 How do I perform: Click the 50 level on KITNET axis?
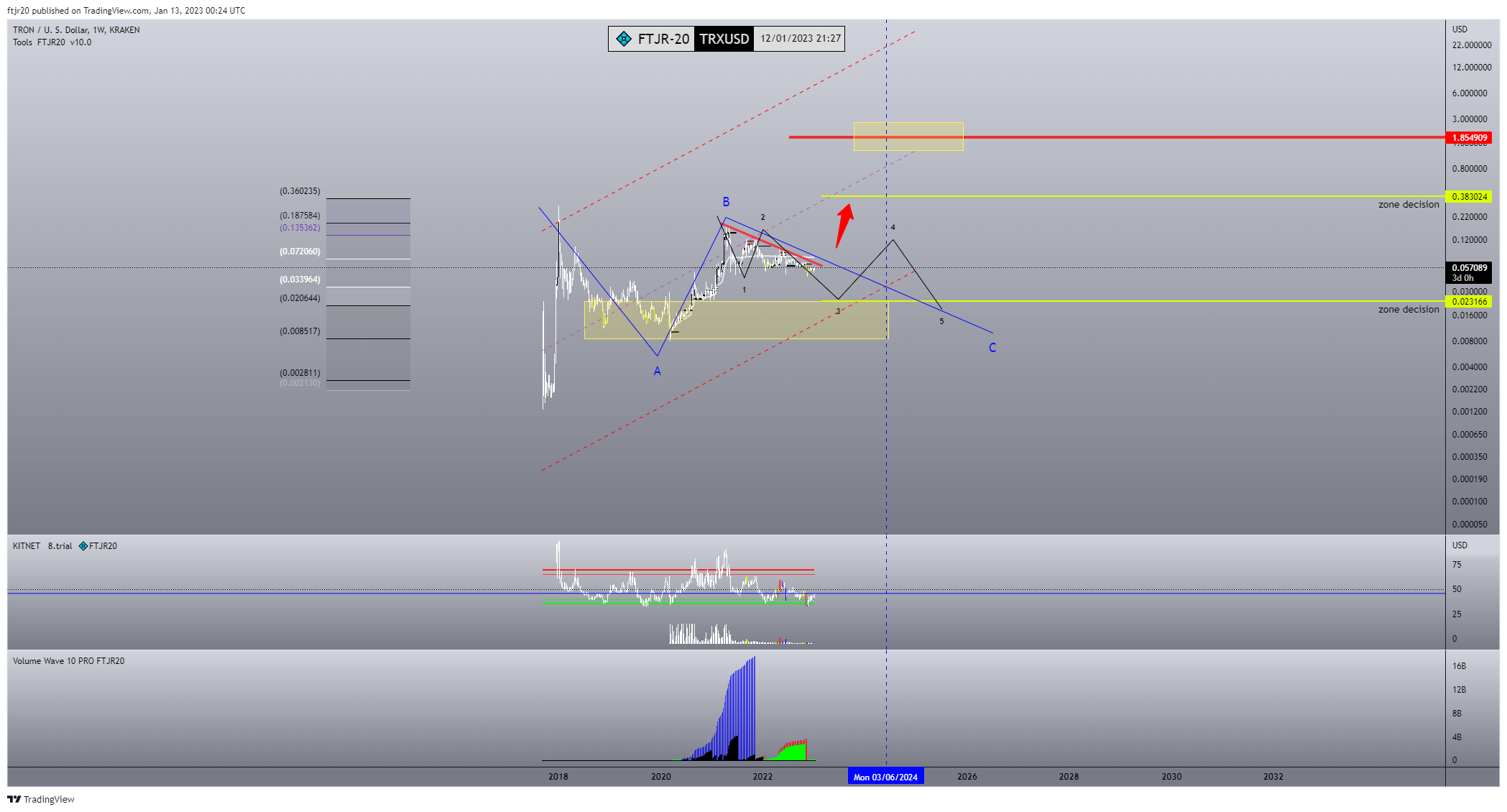tap(1457, 589)
